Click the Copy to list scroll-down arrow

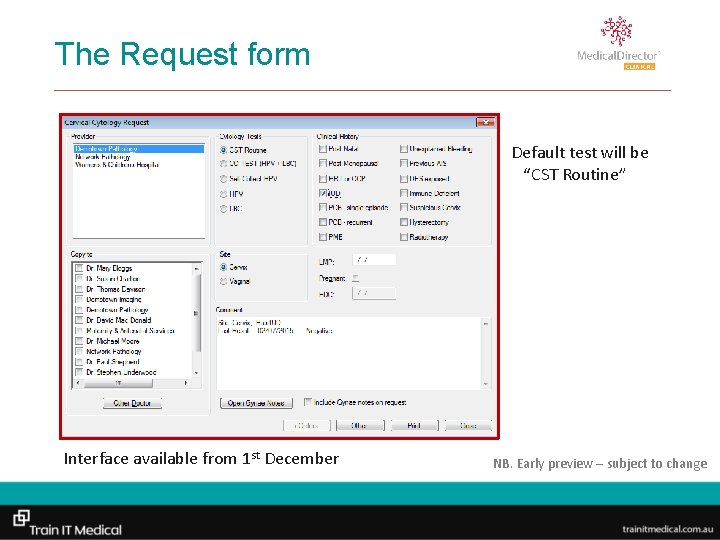(197, 373)
